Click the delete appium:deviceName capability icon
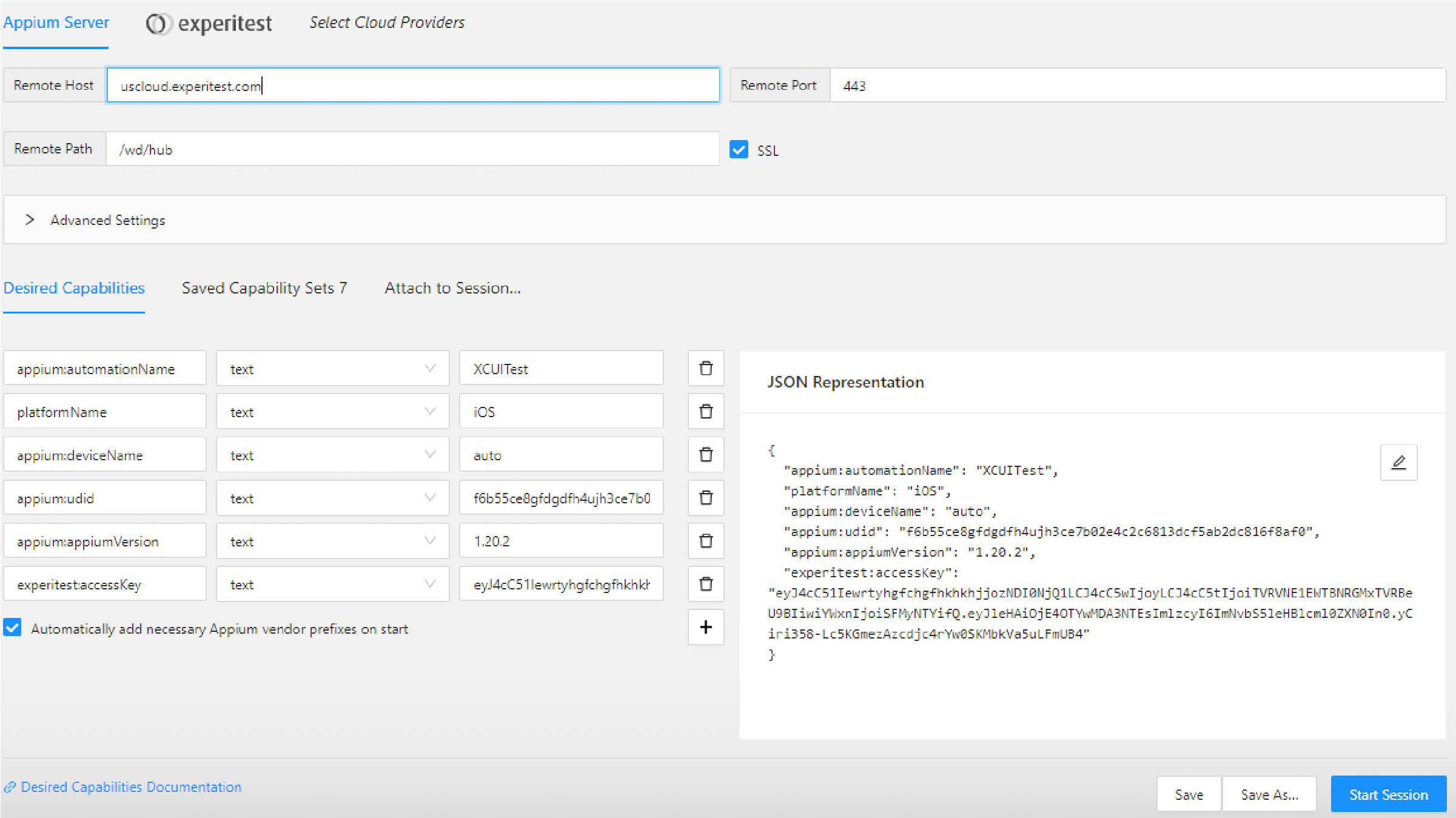The image size is (1456, 818). tap(706, 454)
